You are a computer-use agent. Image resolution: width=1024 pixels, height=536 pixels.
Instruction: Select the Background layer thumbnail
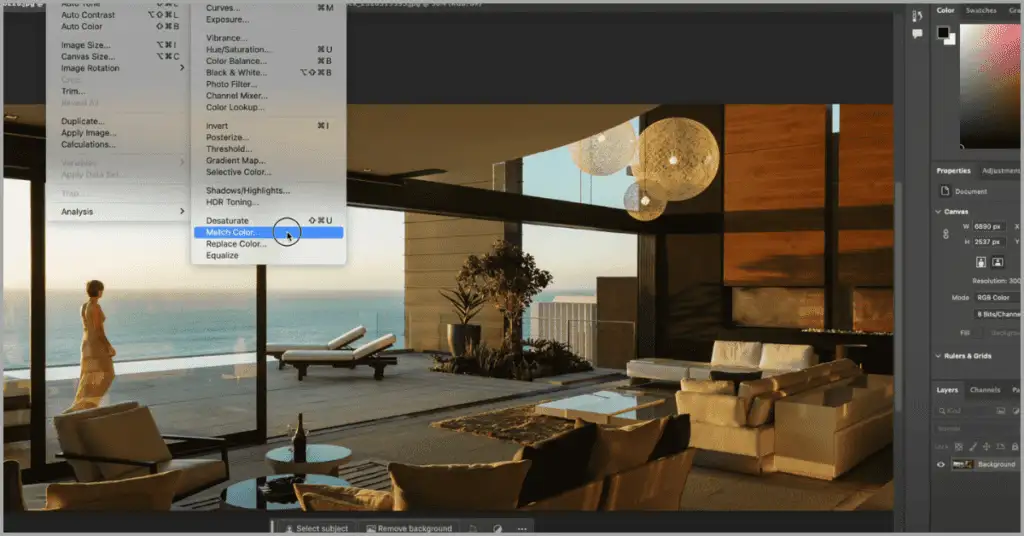coord(962,464)
